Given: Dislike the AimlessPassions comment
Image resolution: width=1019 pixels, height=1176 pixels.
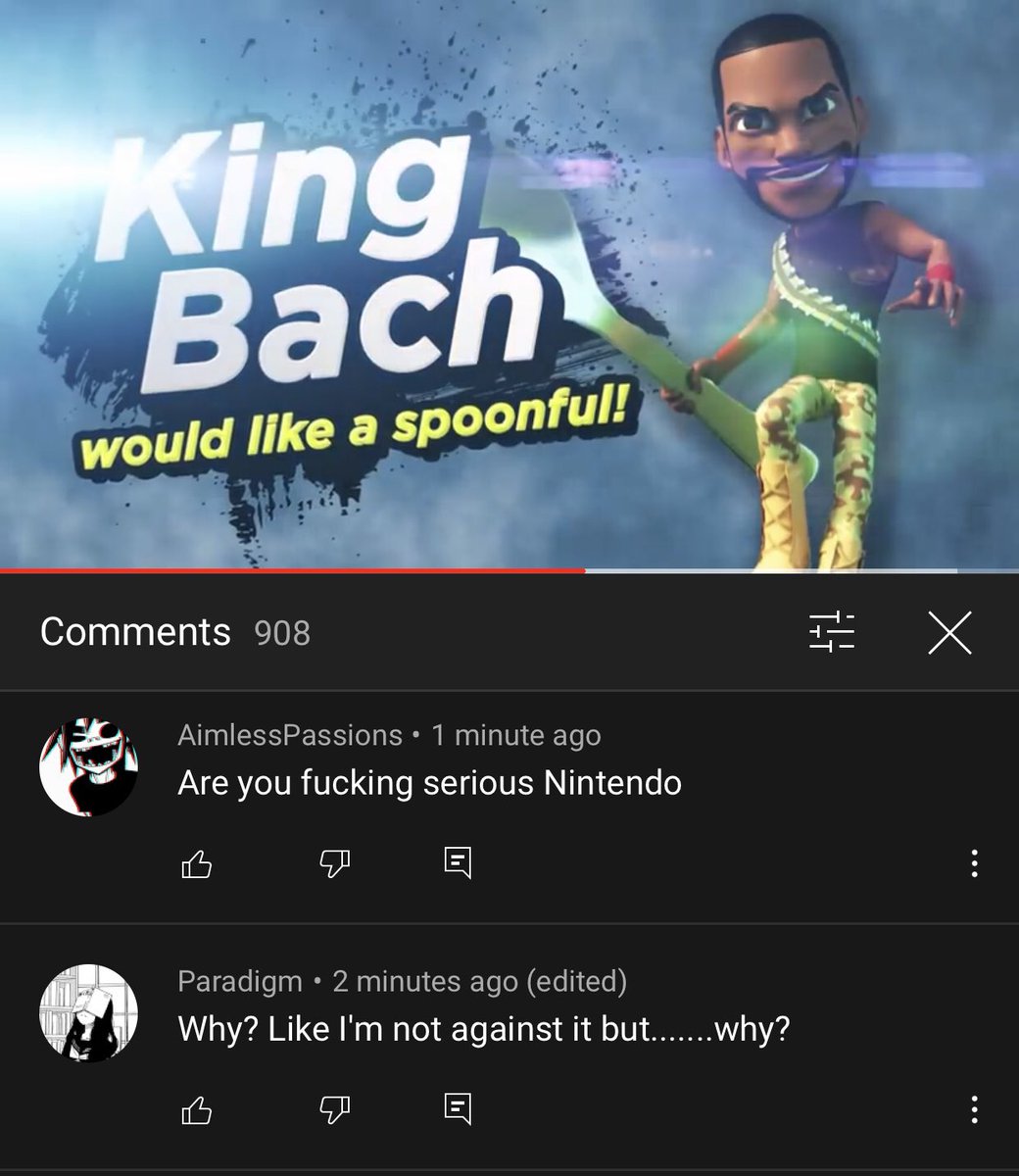Looking at the screenshot, I should point(335,863).
